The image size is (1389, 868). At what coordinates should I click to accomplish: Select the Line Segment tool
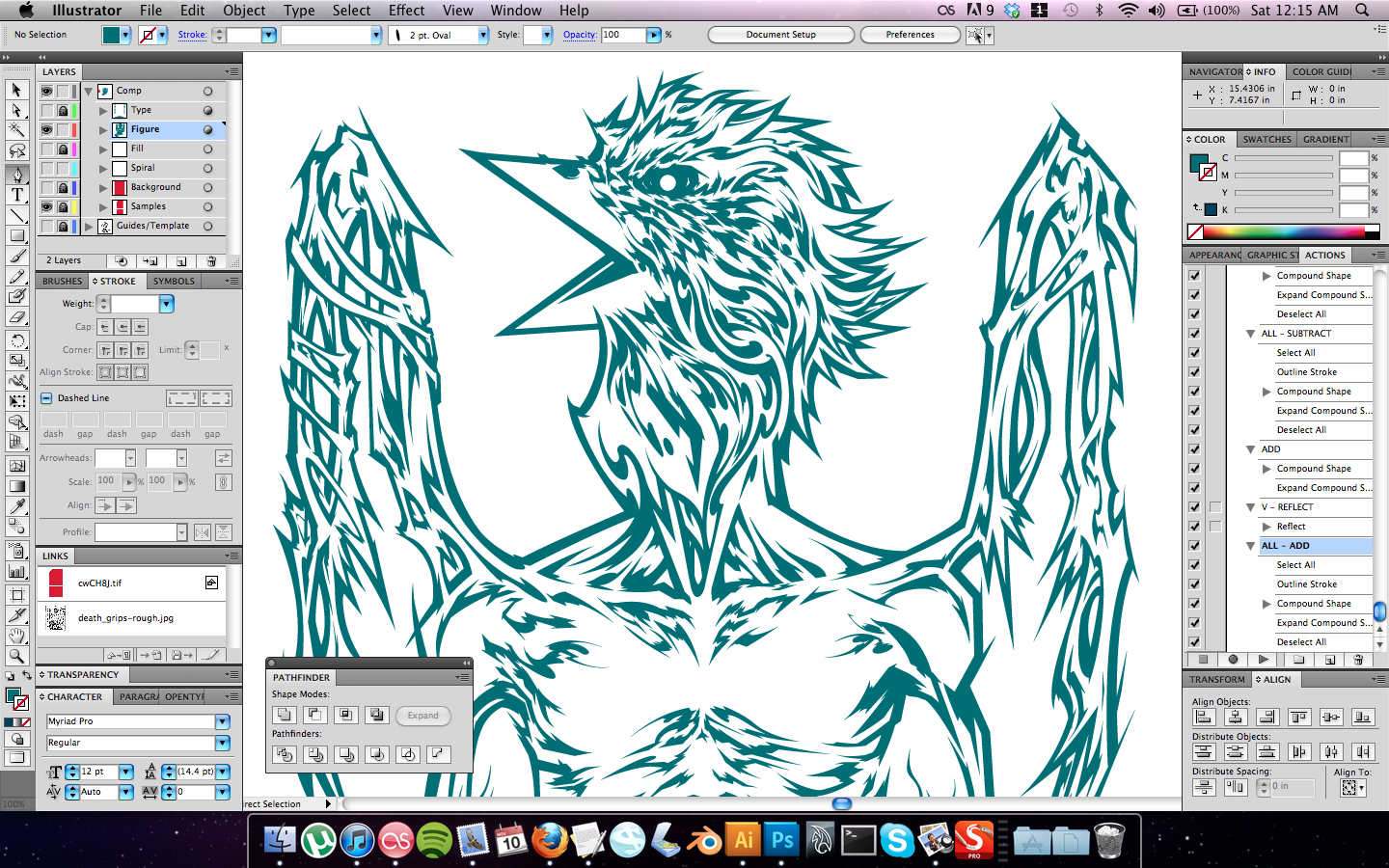16,215
